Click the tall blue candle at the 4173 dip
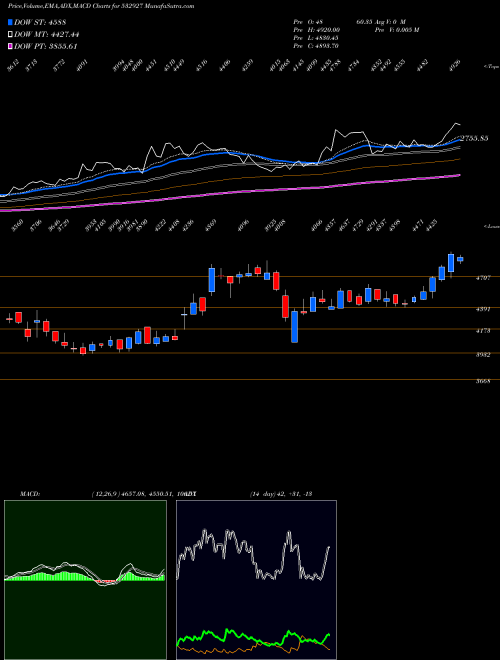This screenshot has width=500, height=660. (x=295, y=327)
